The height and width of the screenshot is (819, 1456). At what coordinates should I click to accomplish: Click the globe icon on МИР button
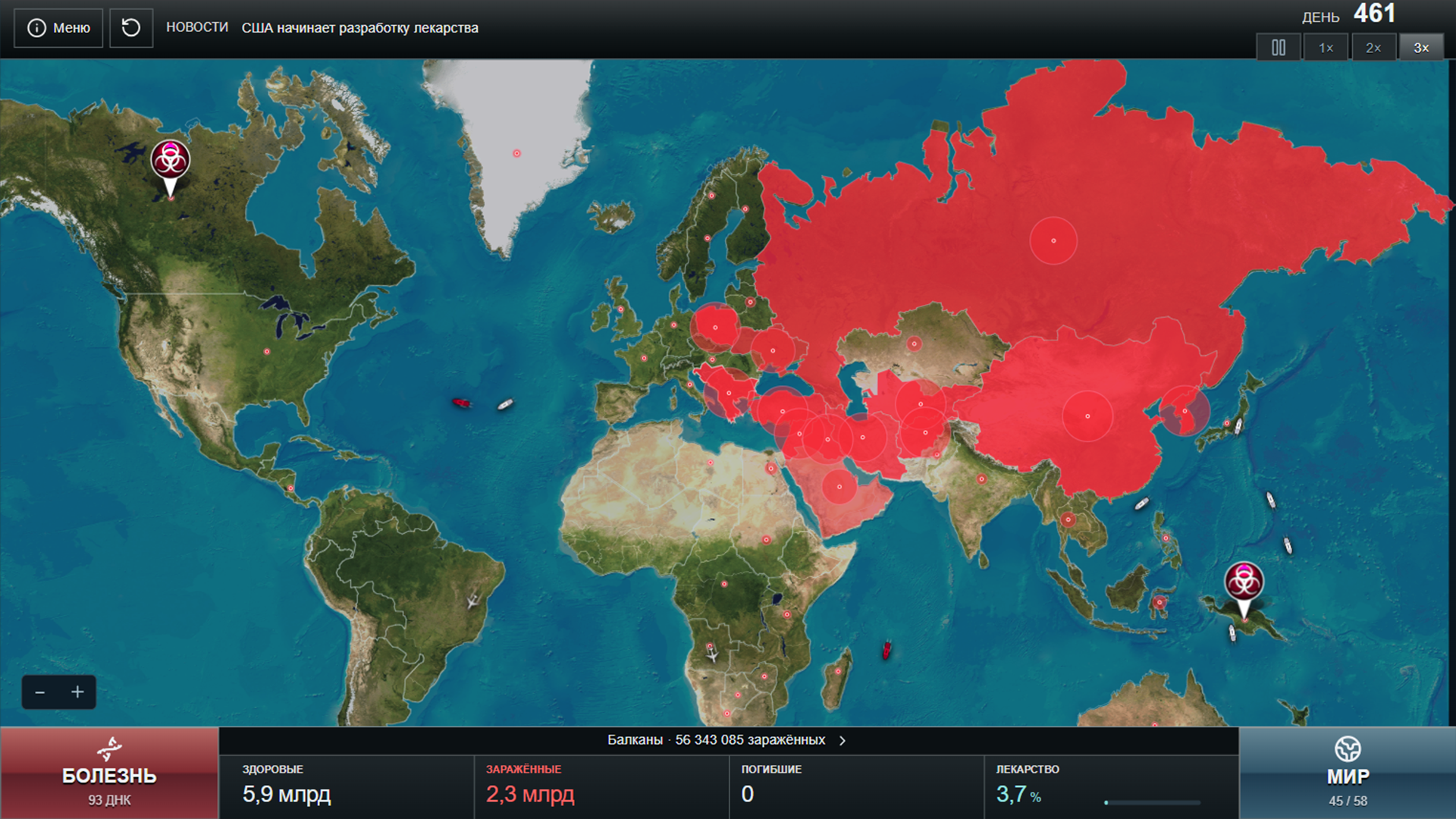[1348, 749]
